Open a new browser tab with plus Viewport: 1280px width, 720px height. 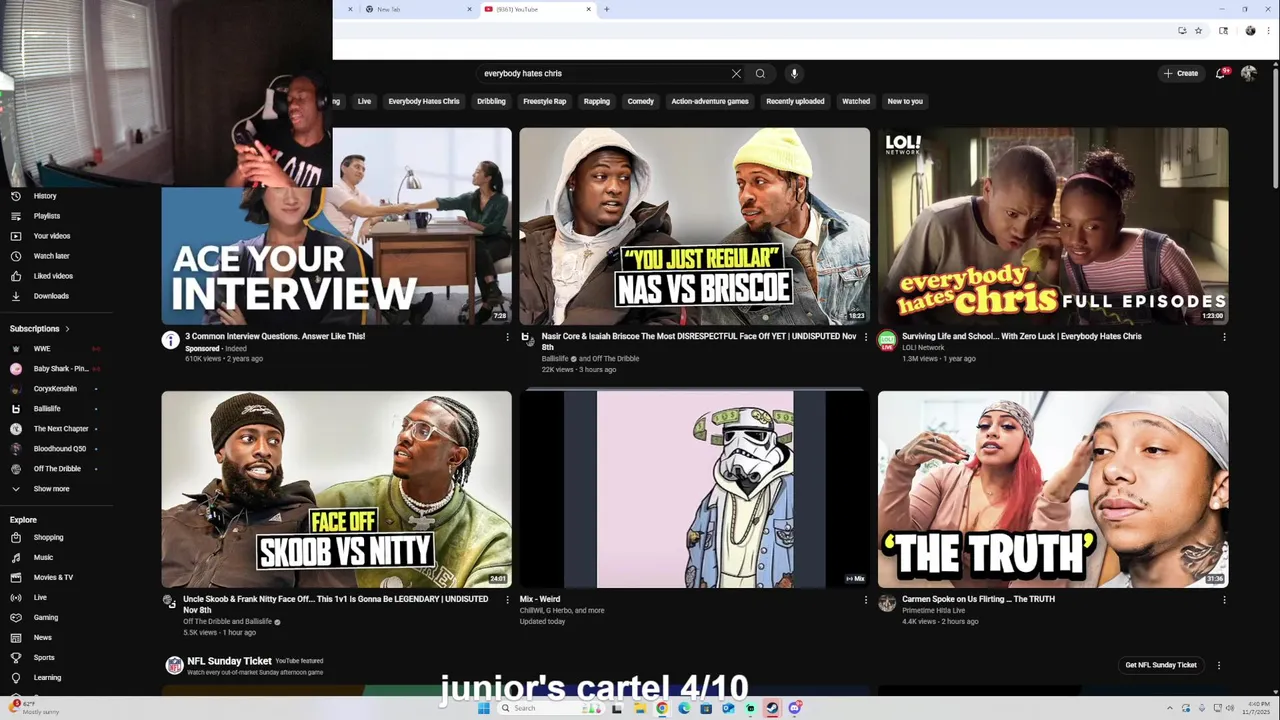(606, 9)
